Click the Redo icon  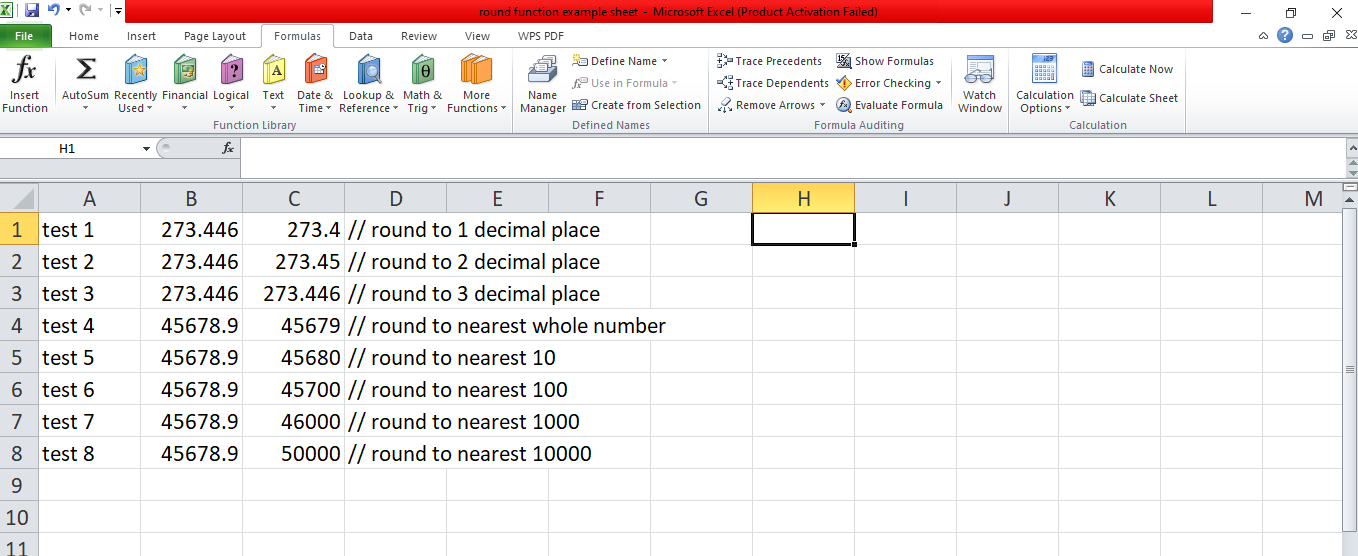tap(85, 11)
